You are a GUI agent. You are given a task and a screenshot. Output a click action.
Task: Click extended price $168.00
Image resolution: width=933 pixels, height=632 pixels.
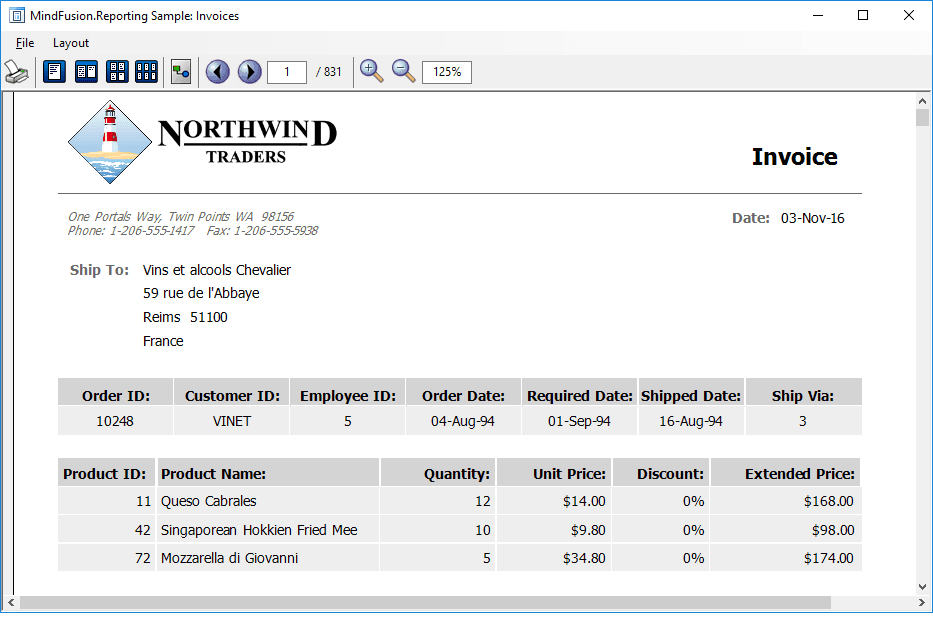click(828, 501)
